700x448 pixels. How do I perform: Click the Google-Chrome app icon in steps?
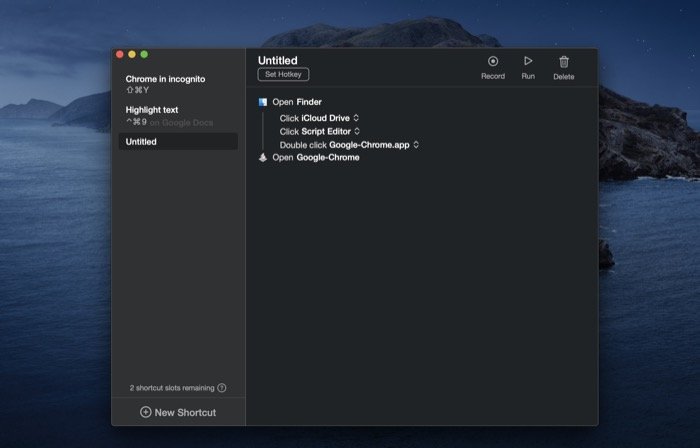point(263,158)
